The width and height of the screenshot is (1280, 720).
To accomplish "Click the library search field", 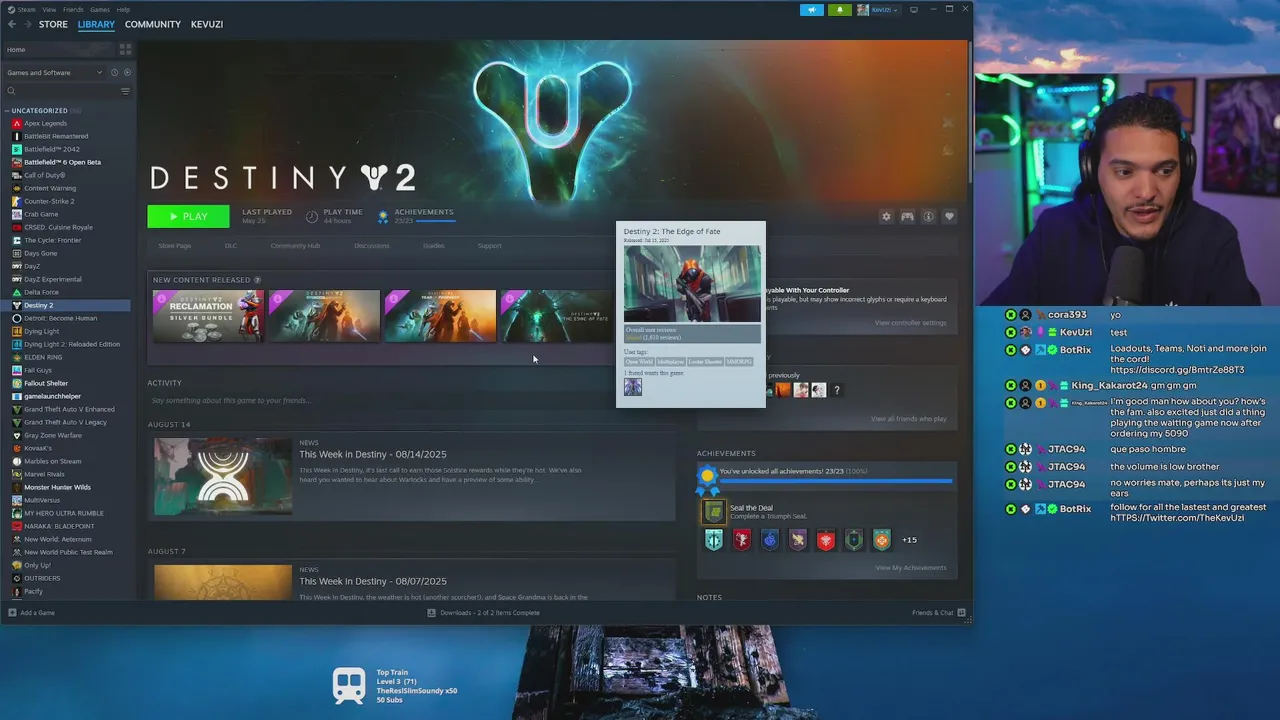I will (61, 91).
